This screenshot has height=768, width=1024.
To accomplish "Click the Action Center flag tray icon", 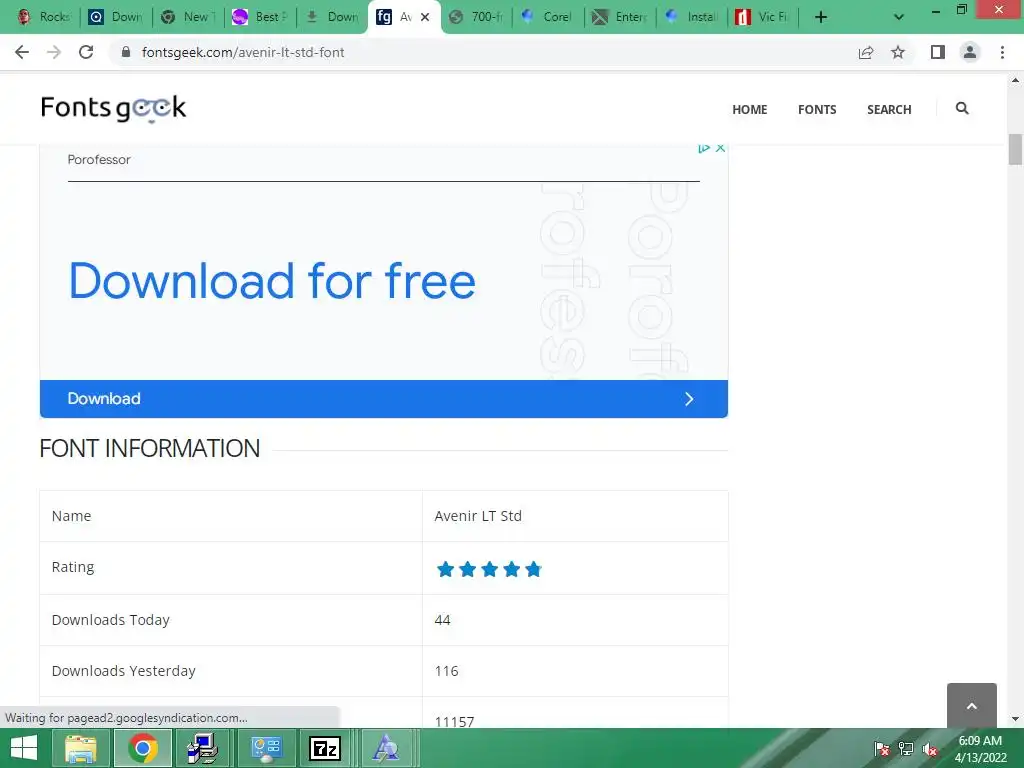I will [x=882, y=749].
